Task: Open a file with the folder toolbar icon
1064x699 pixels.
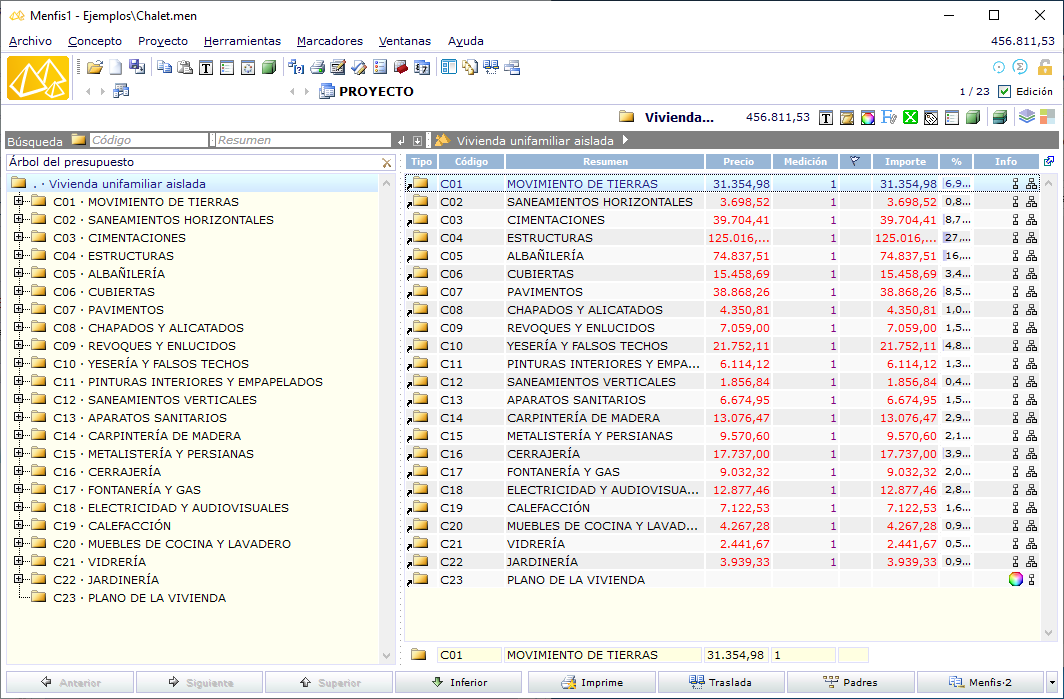Action: [95, 67]
